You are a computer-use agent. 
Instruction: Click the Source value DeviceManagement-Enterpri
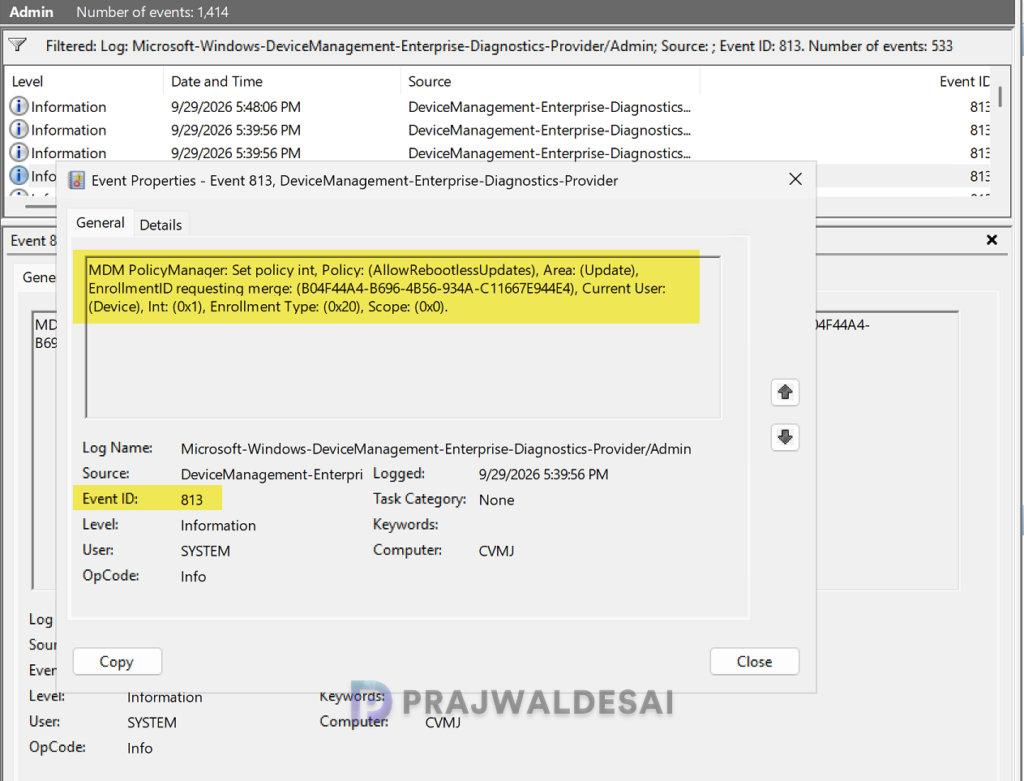(x=271, y=475)
